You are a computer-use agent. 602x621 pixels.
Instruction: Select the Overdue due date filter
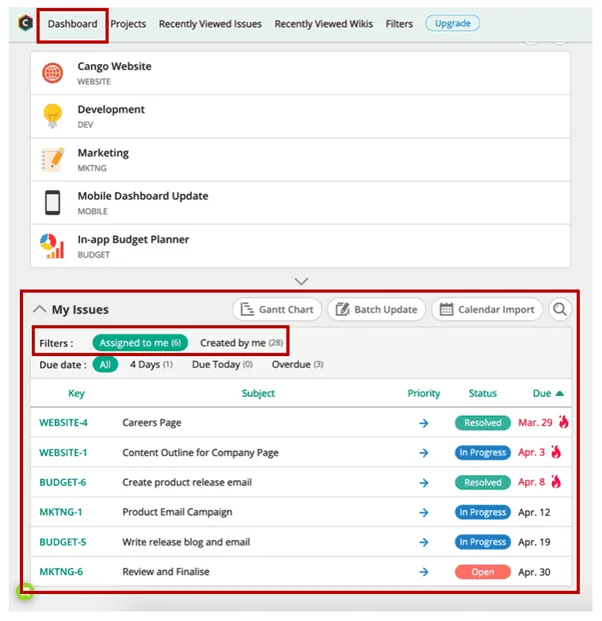coord(298,365)
